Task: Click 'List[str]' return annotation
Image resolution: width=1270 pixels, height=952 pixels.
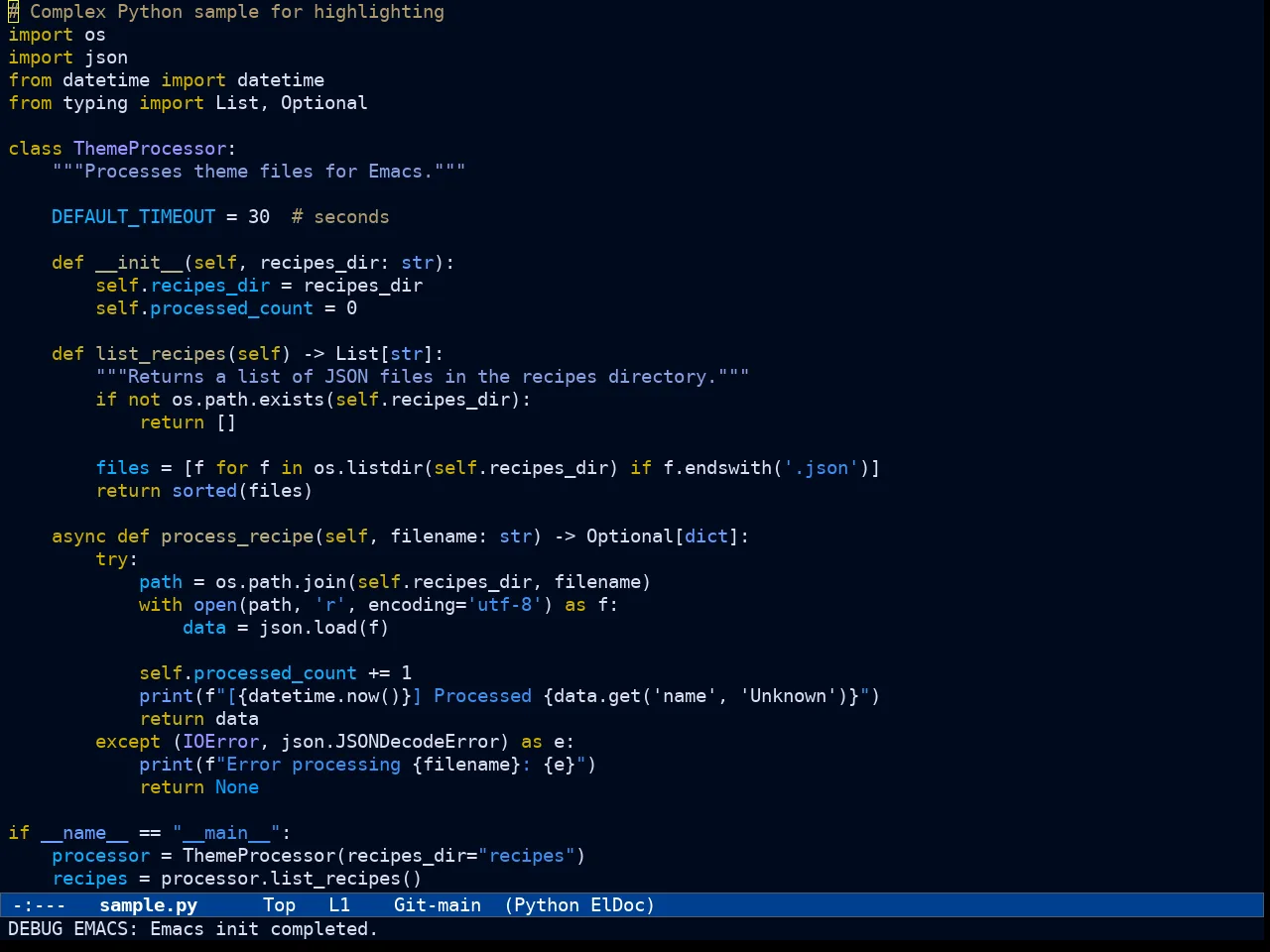Action: tap(384, 354)
